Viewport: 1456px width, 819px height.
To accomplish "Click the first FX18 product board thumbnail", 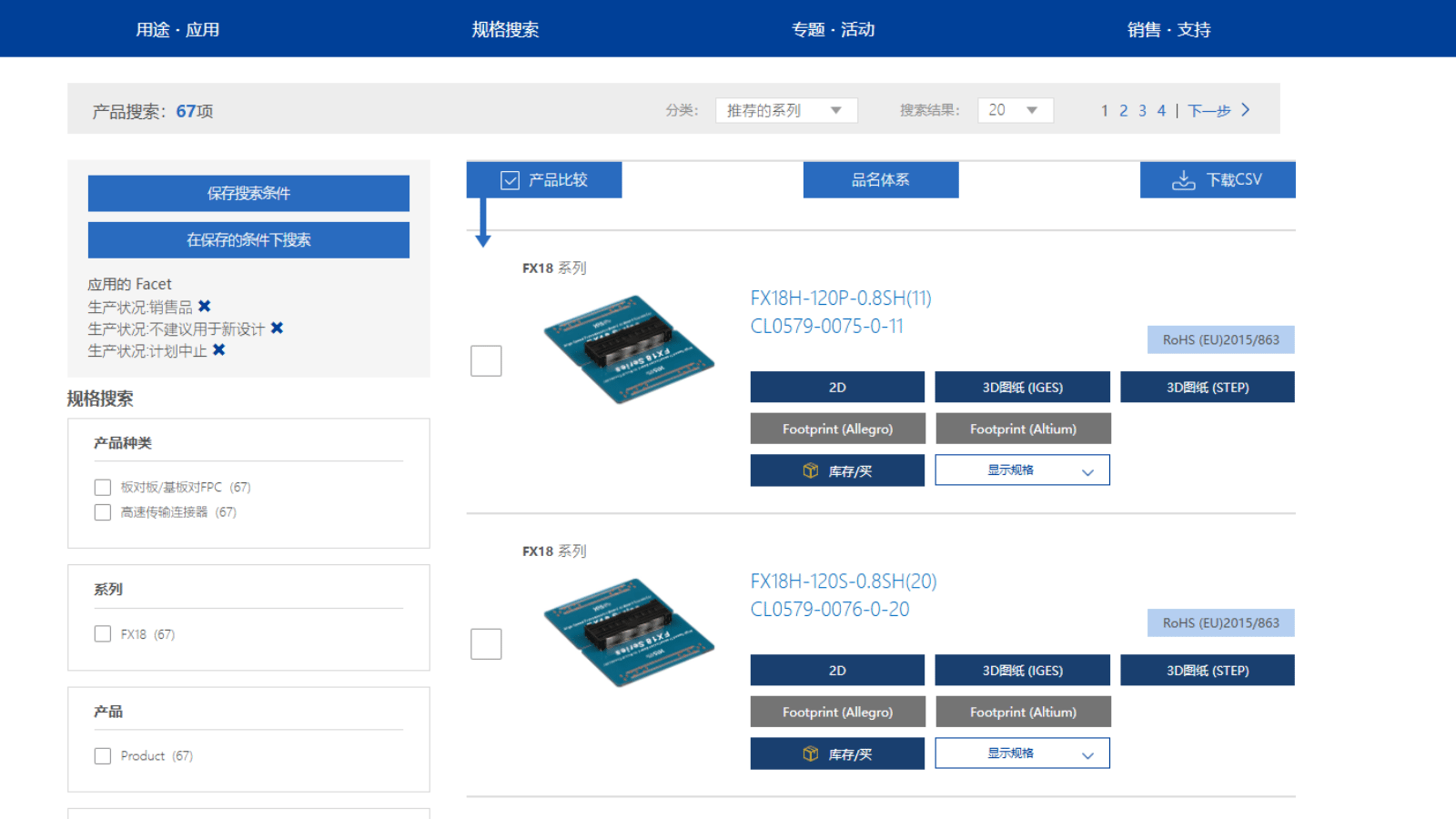I will 628,349.
